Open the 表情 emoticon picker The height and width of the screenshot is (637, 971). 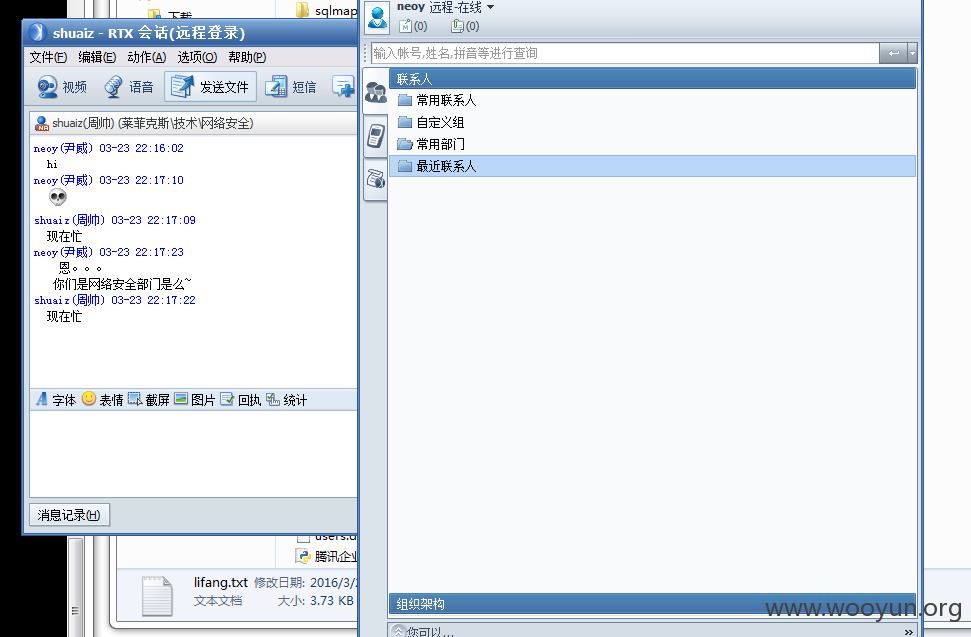[103, 400]
